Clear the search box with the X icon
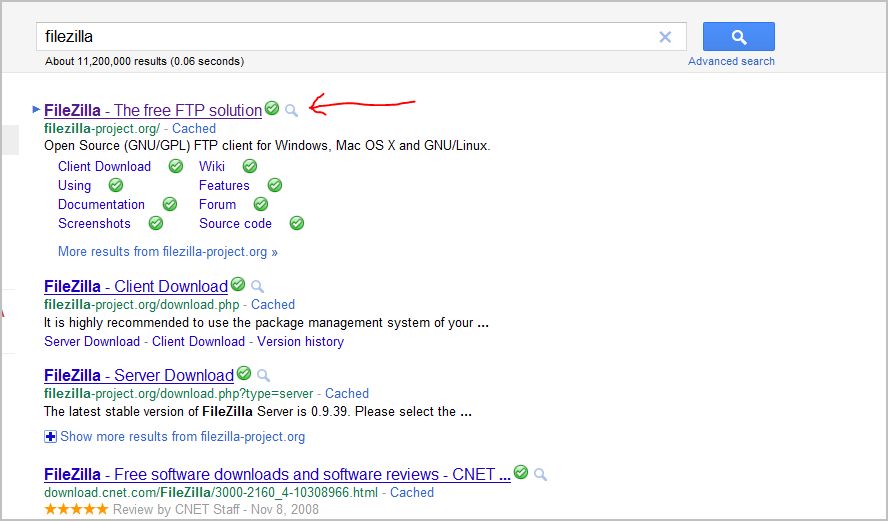This screenshot has width=888, height=521. tap(665, 37)
